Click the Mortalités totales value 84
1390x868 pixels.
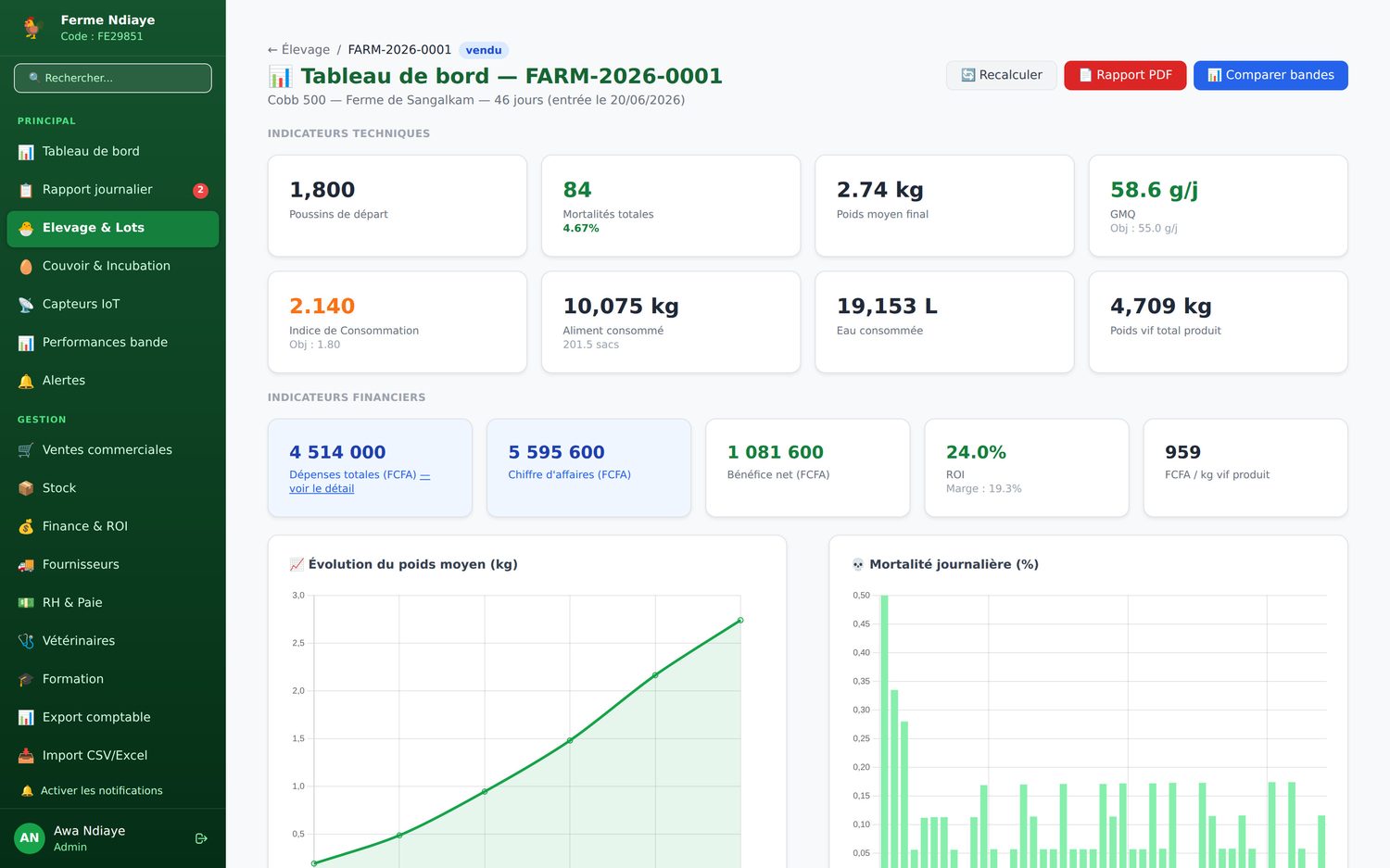pos(577,190)
